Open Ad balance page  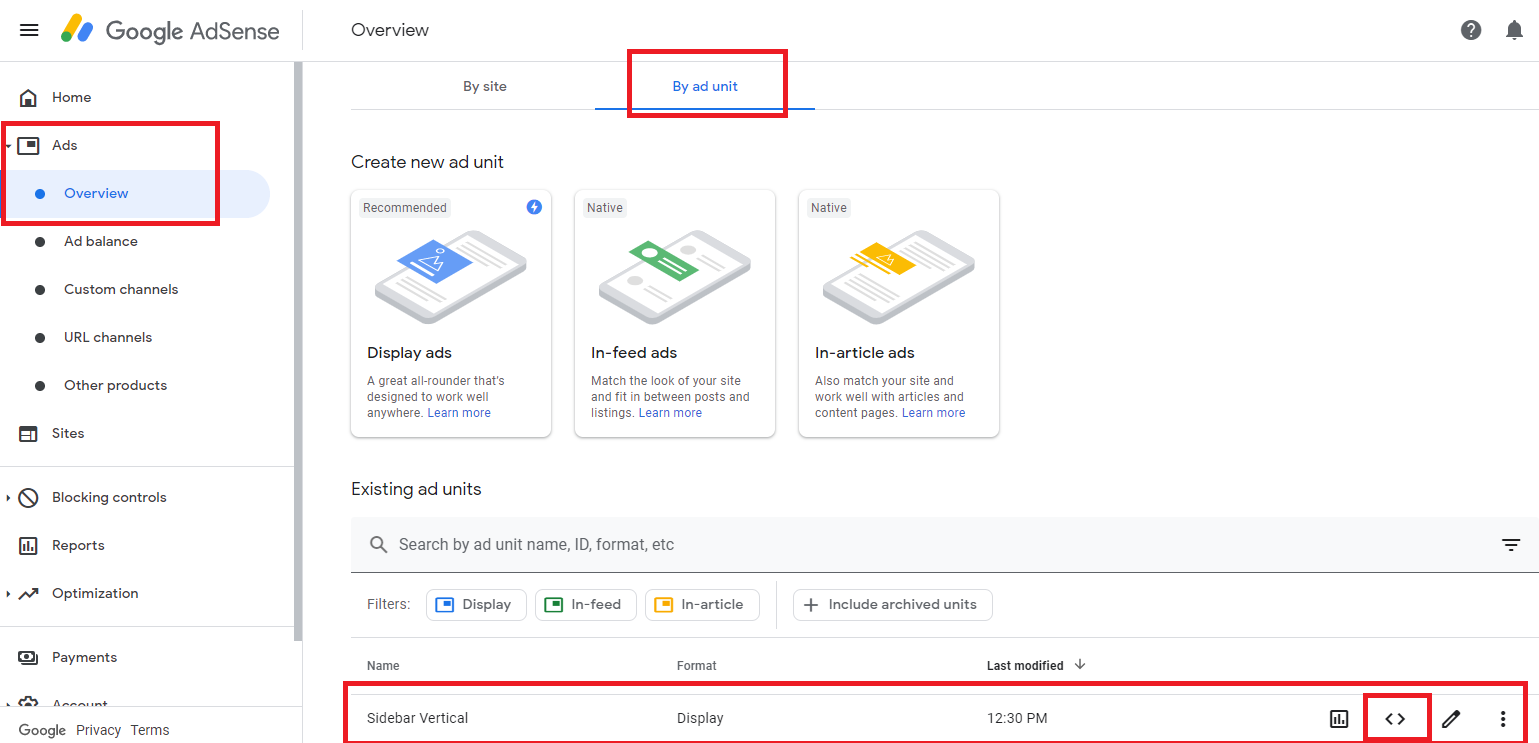pyautogui.click(x=101, y=241)
